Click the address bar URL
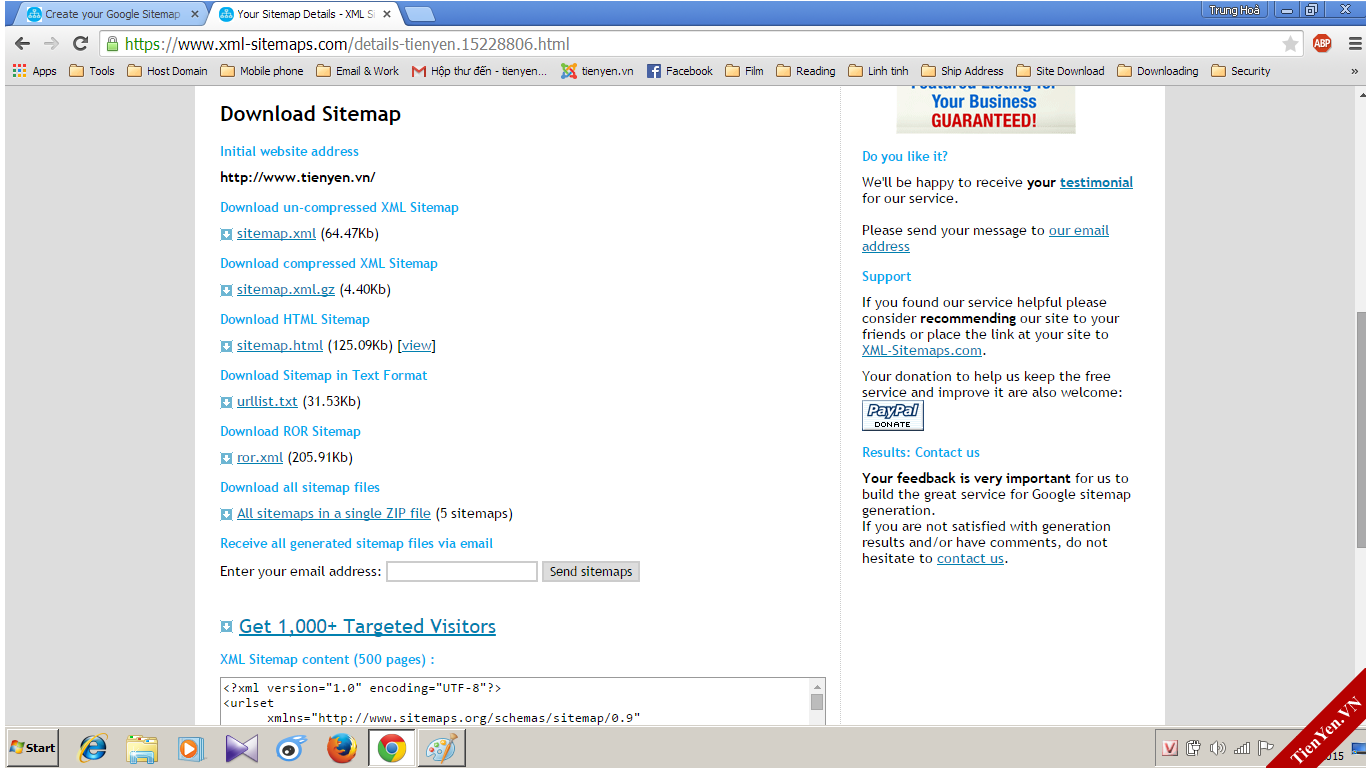 [x=347, y=44]
